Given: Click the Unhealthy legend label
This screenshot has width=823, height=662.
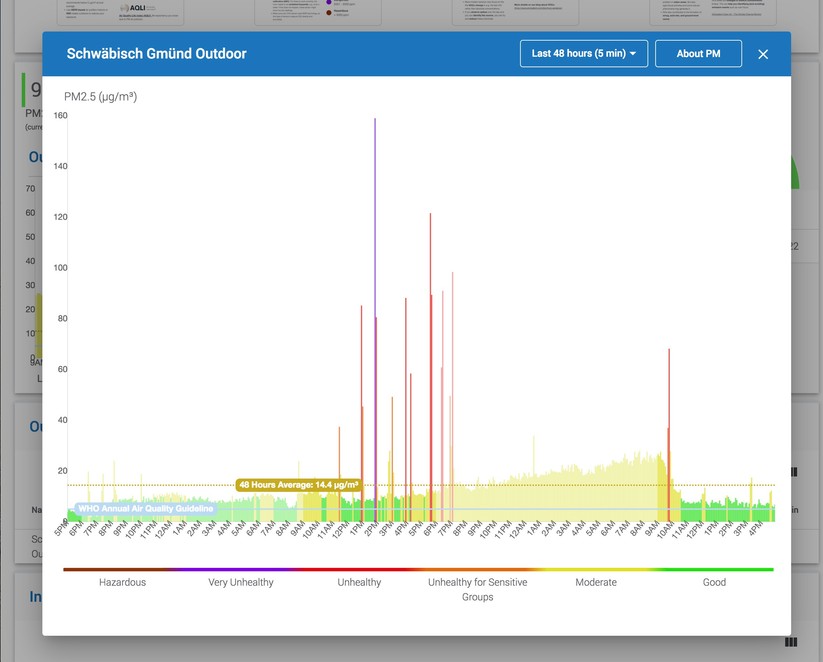Looking at the screenshot, I should (359, 582).
